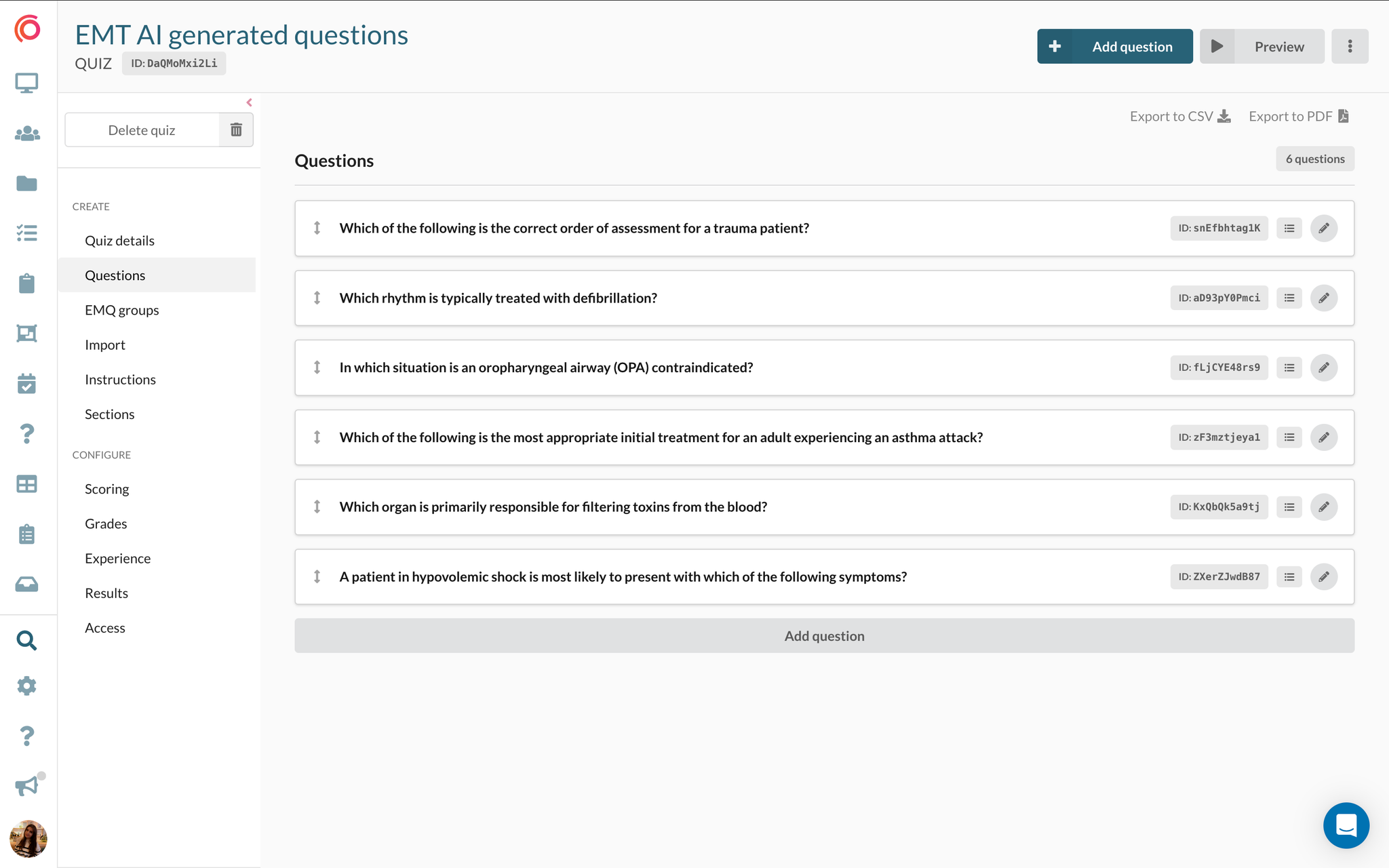Viewport: 1389px width, 868px height.
Task: Open the chat support bubble
Action: pyautogui.click(x=1346, y=825)
